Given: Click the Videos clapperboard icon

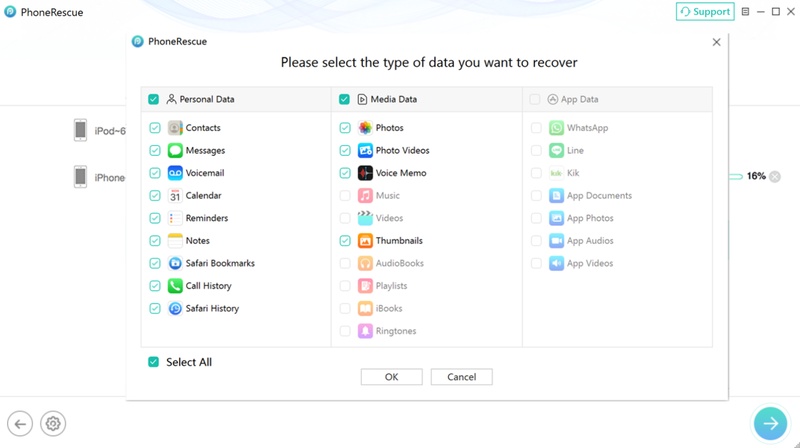Looking at the screenshot, I should pyautogui.click(x=365, y=218).
